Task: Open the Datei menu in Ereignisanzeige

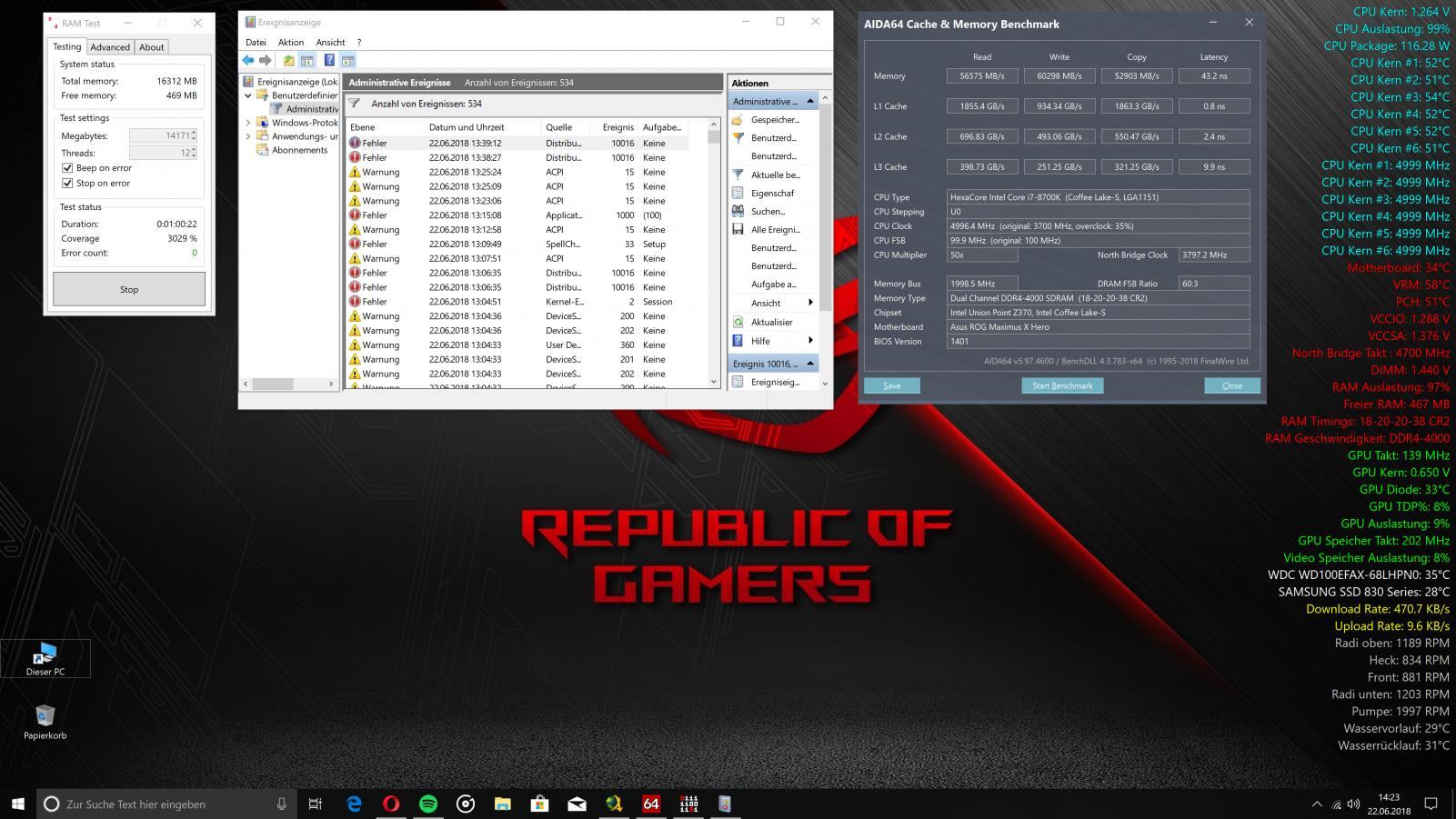Action: pyautogui.click(x=256, y=42)
